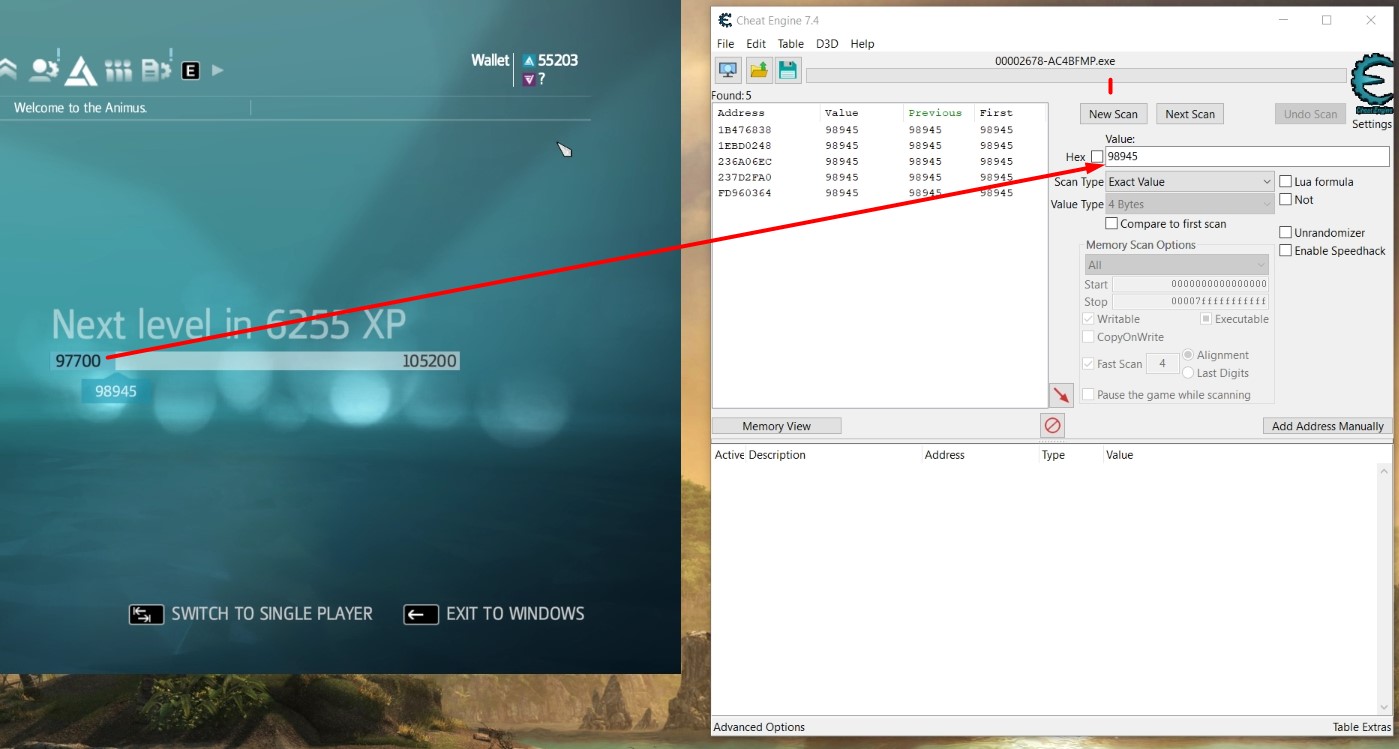The width and height of the screenshot is (1399, 749).
Task: Turn on Enable Speedhack
Action: tap(1286, 250)
